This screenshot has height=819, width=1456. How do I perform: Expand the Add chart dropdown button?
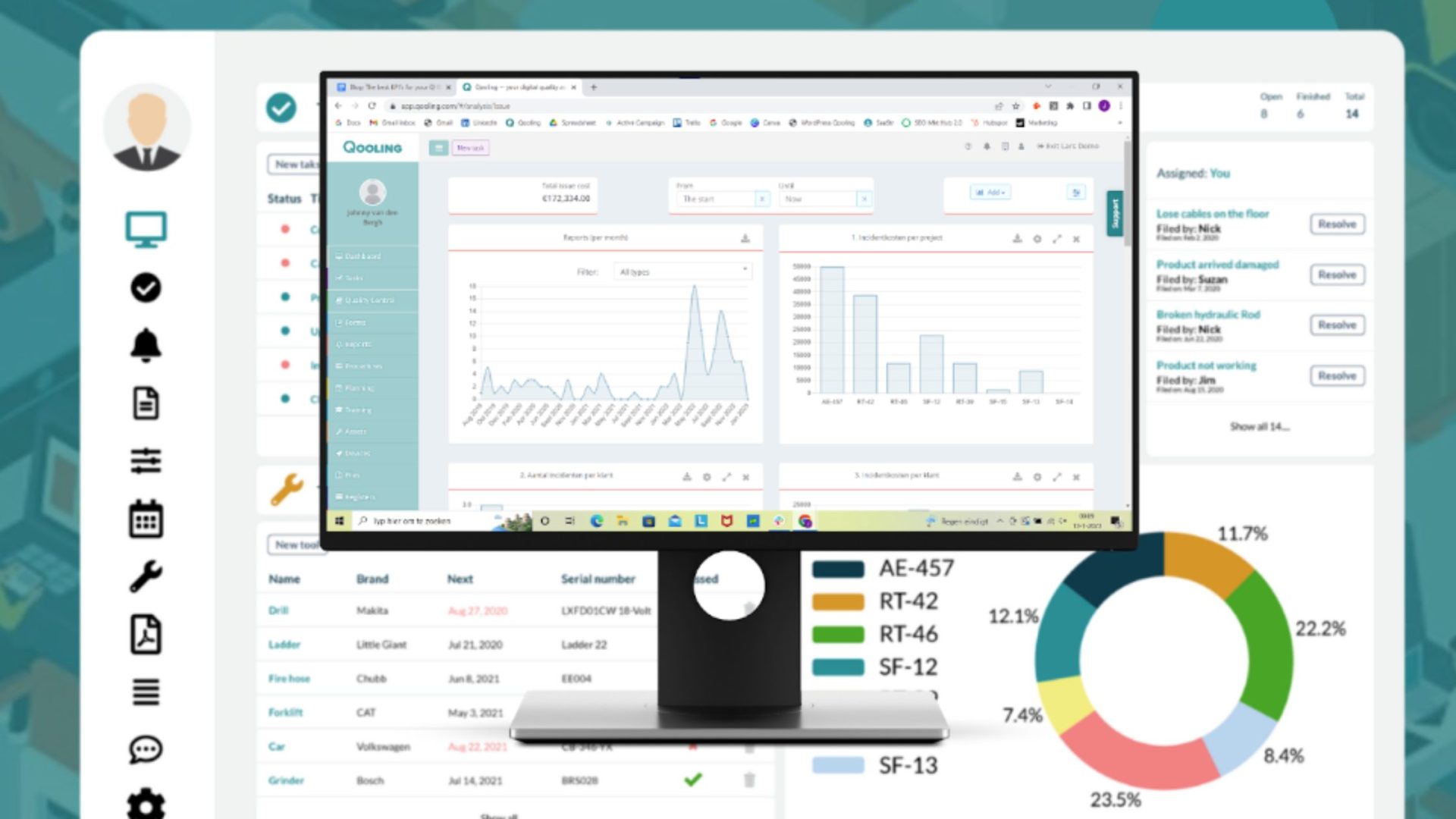click(990, 193)
